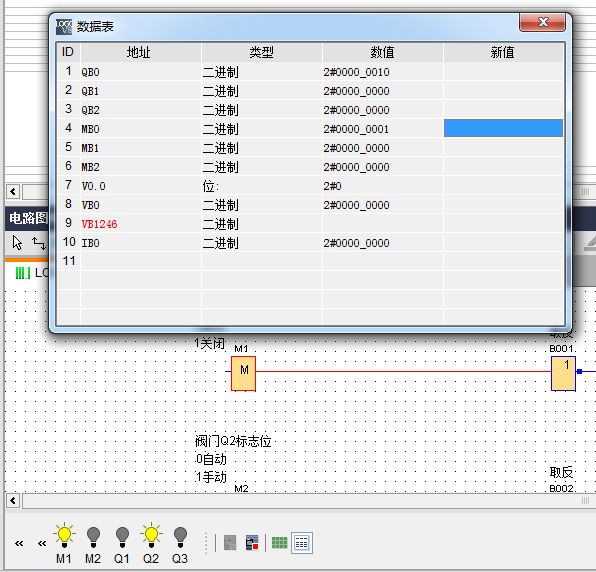
Task: Select the MB1 address cell
Action: point(141,147)
